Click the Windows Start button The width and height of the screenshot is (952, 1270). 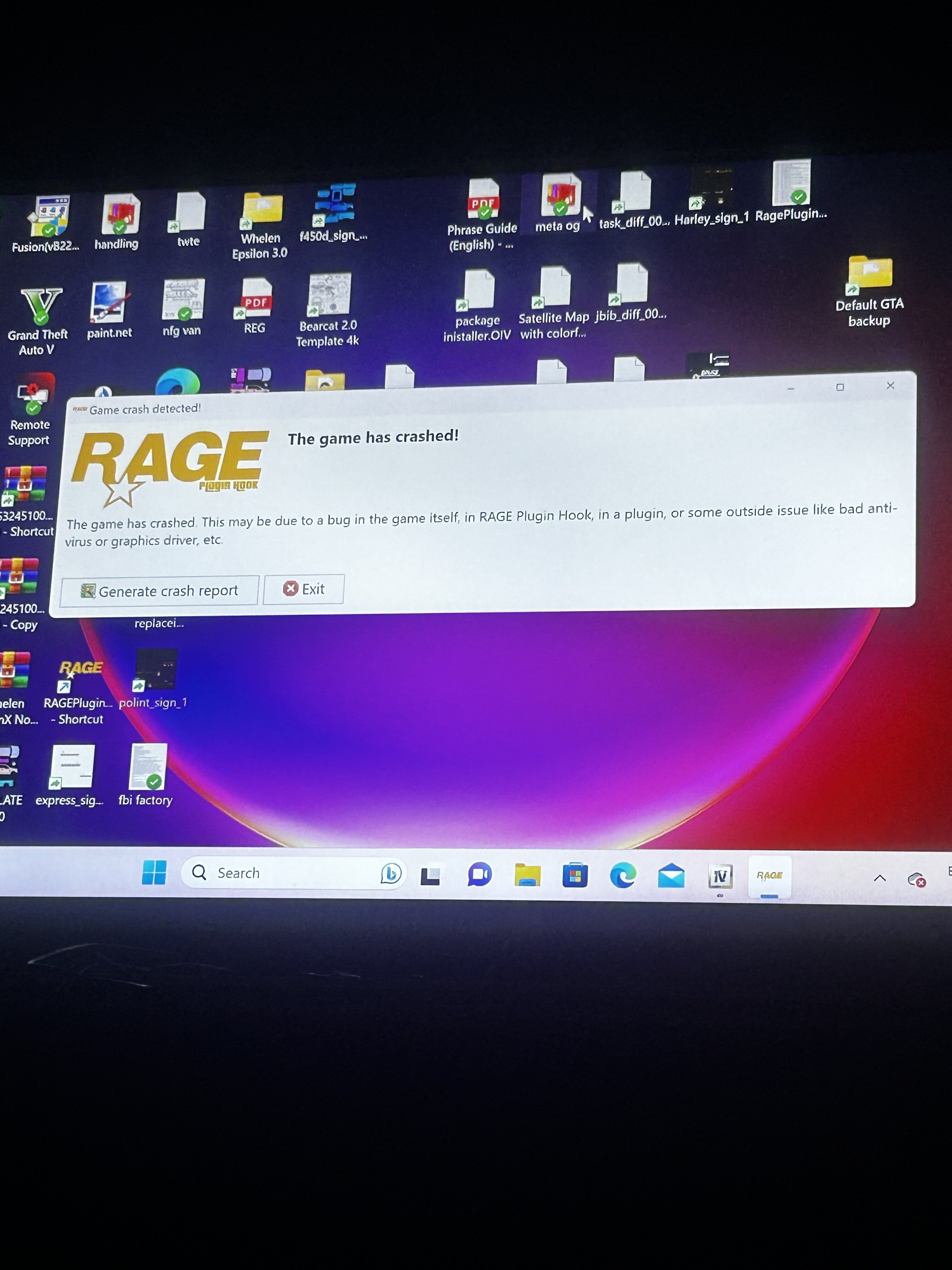click(x=154, y=873)
